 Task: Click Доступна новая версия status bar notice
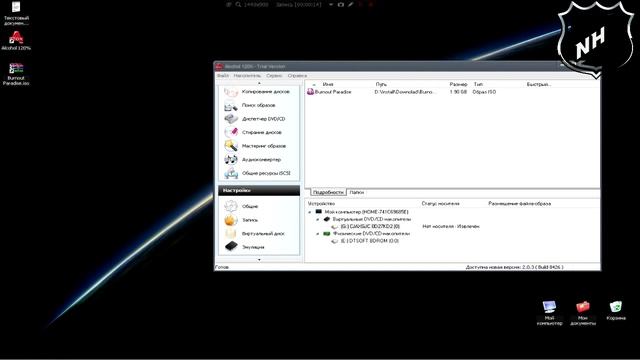[x=514, y=267]
